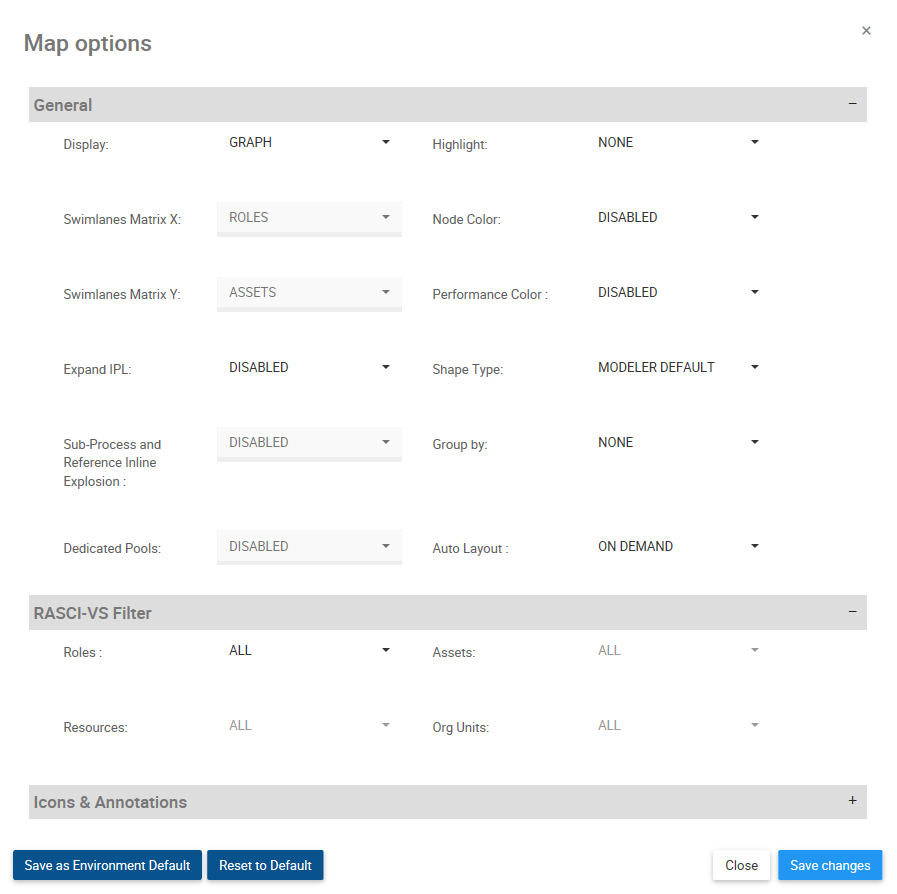Open the Shape Type dropdown

pos(678,368)
